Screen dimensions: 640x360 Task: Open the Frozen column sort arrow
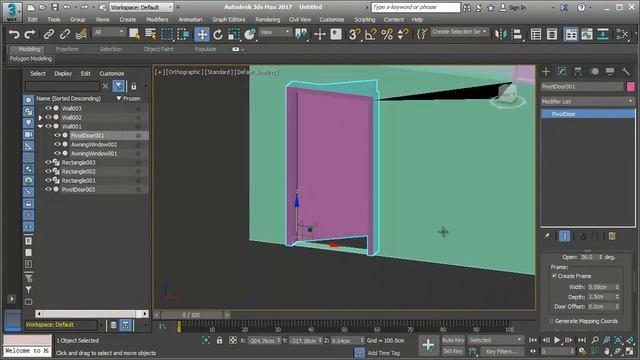(119, 98)
